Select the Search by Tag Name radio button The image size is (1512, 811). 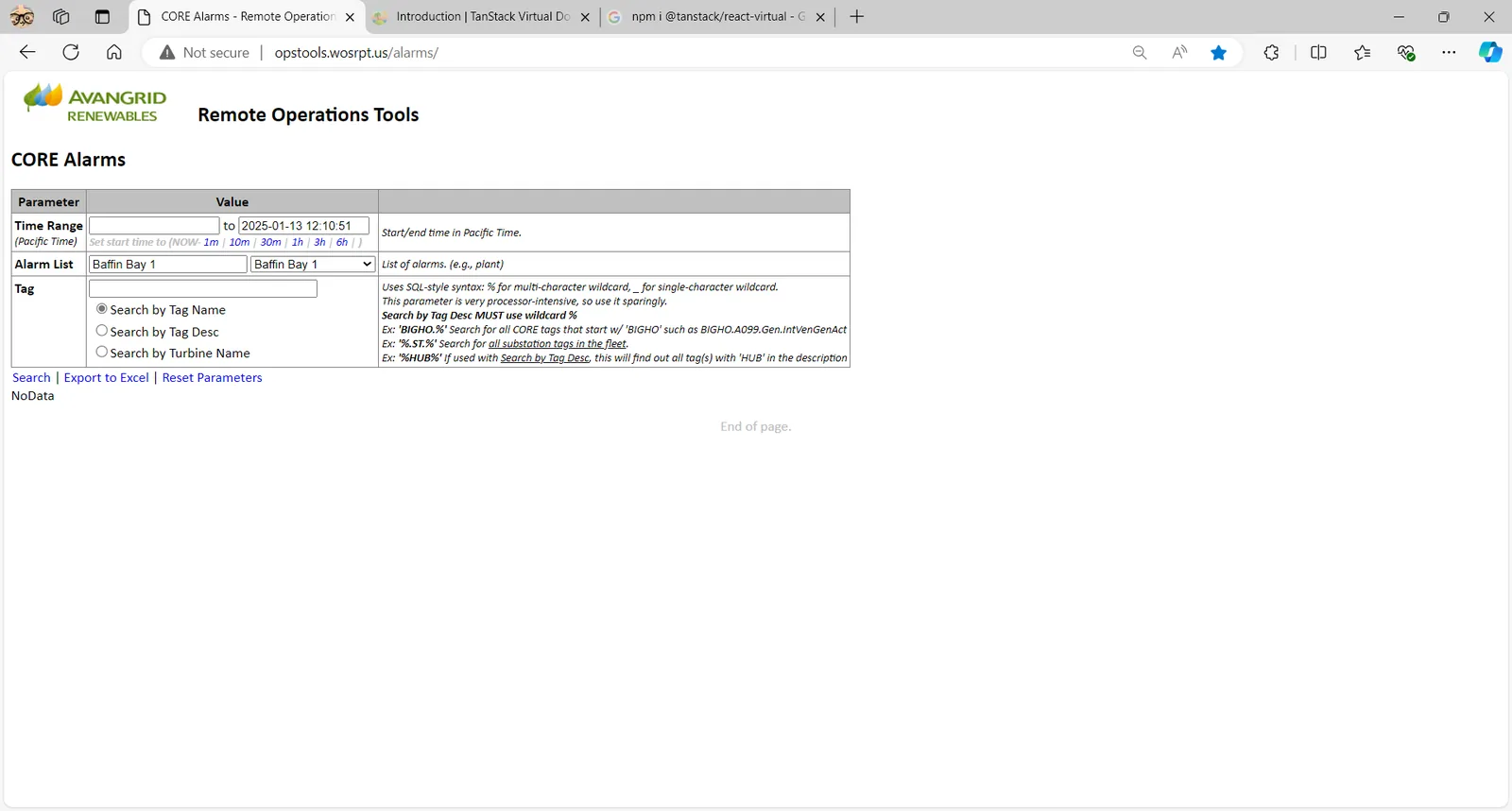[x=102, y=309]
